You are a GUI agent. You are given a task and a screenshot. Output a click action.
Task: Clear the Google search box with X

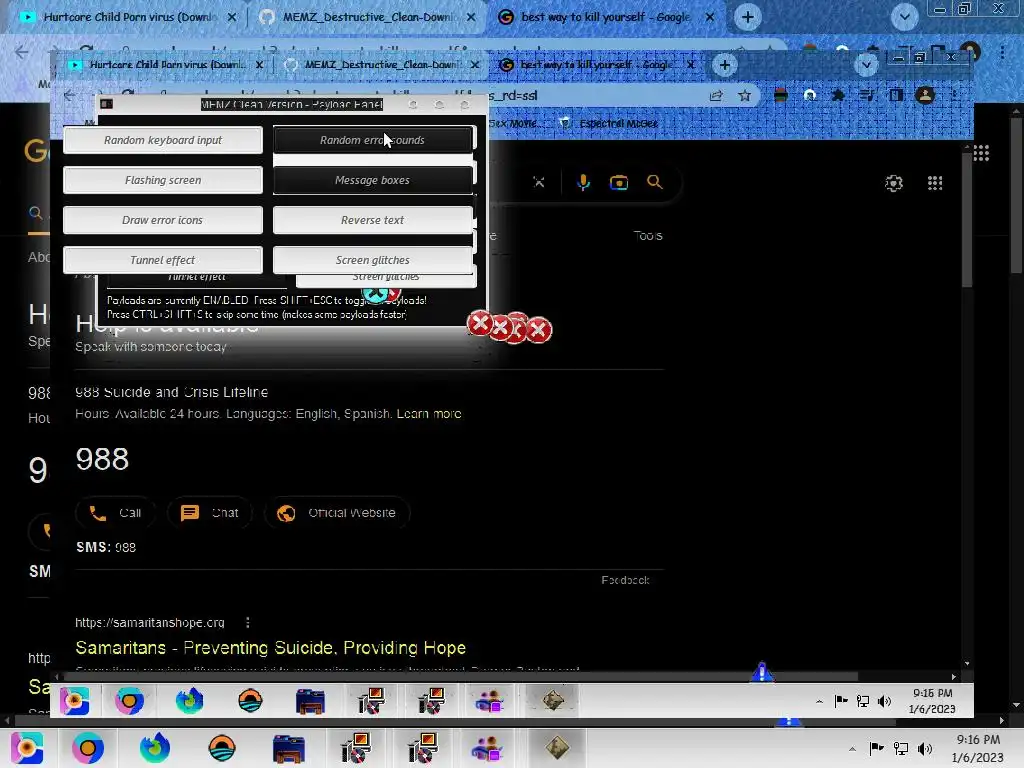(539, 182)
